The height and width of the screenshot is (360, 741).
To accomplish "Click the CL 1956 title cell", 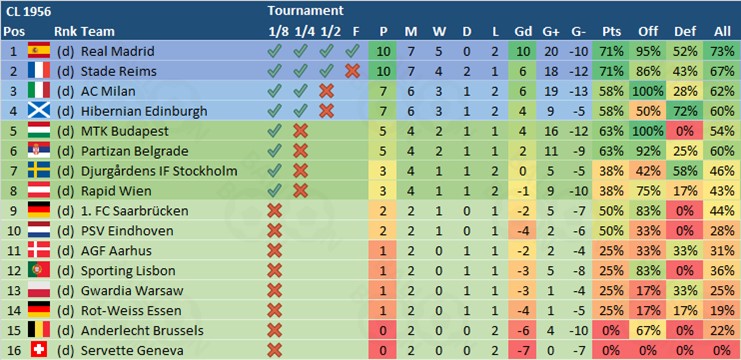I will 29,11.
